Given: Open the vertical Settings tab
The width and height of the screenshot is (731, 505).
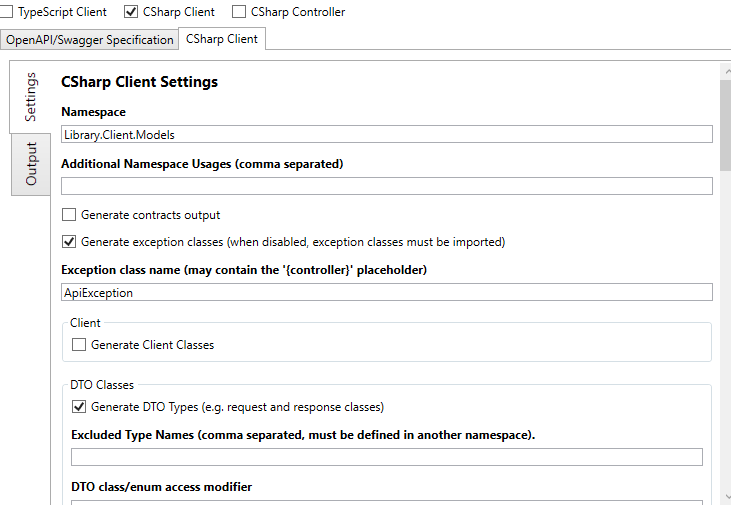Looking at the screenshot, I should pyautogui.click(x=30, y=97).
